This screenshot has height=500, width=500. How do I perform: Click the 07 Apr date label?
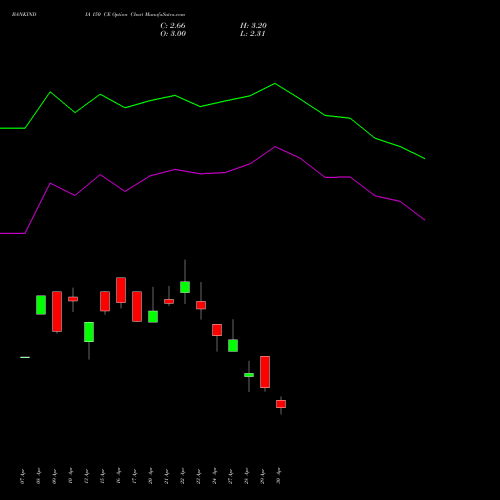22,476
